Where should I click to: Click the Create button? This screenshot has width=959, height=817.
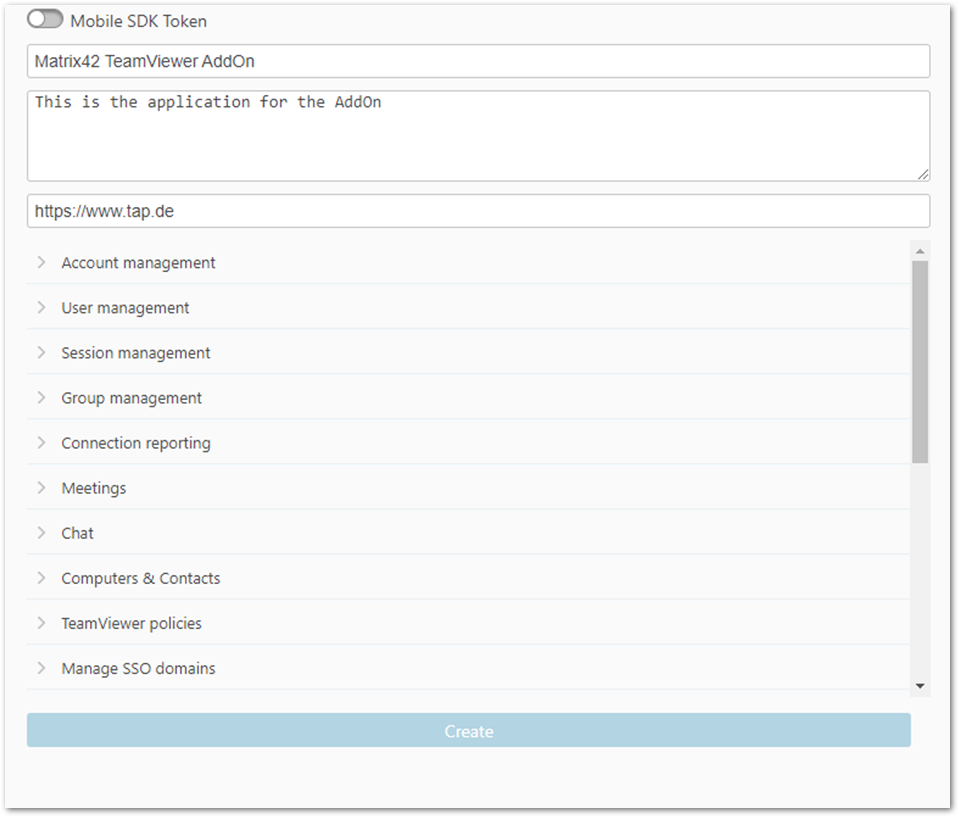click(468, 730)
